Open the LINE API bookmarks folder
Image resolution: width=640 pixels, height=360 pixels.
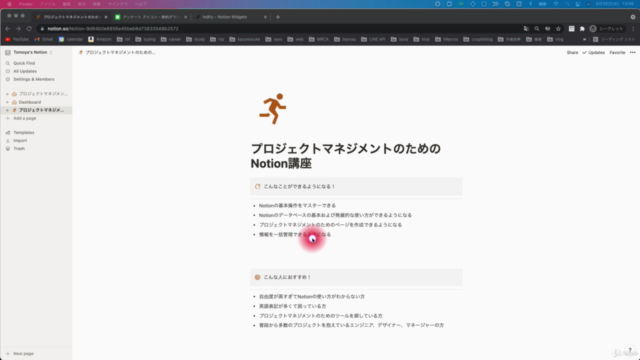[373, 39]
